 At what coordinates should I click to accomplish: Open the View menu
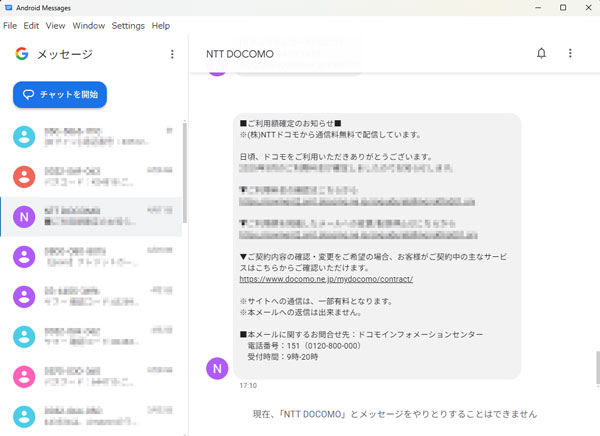[x=55, y=26]
